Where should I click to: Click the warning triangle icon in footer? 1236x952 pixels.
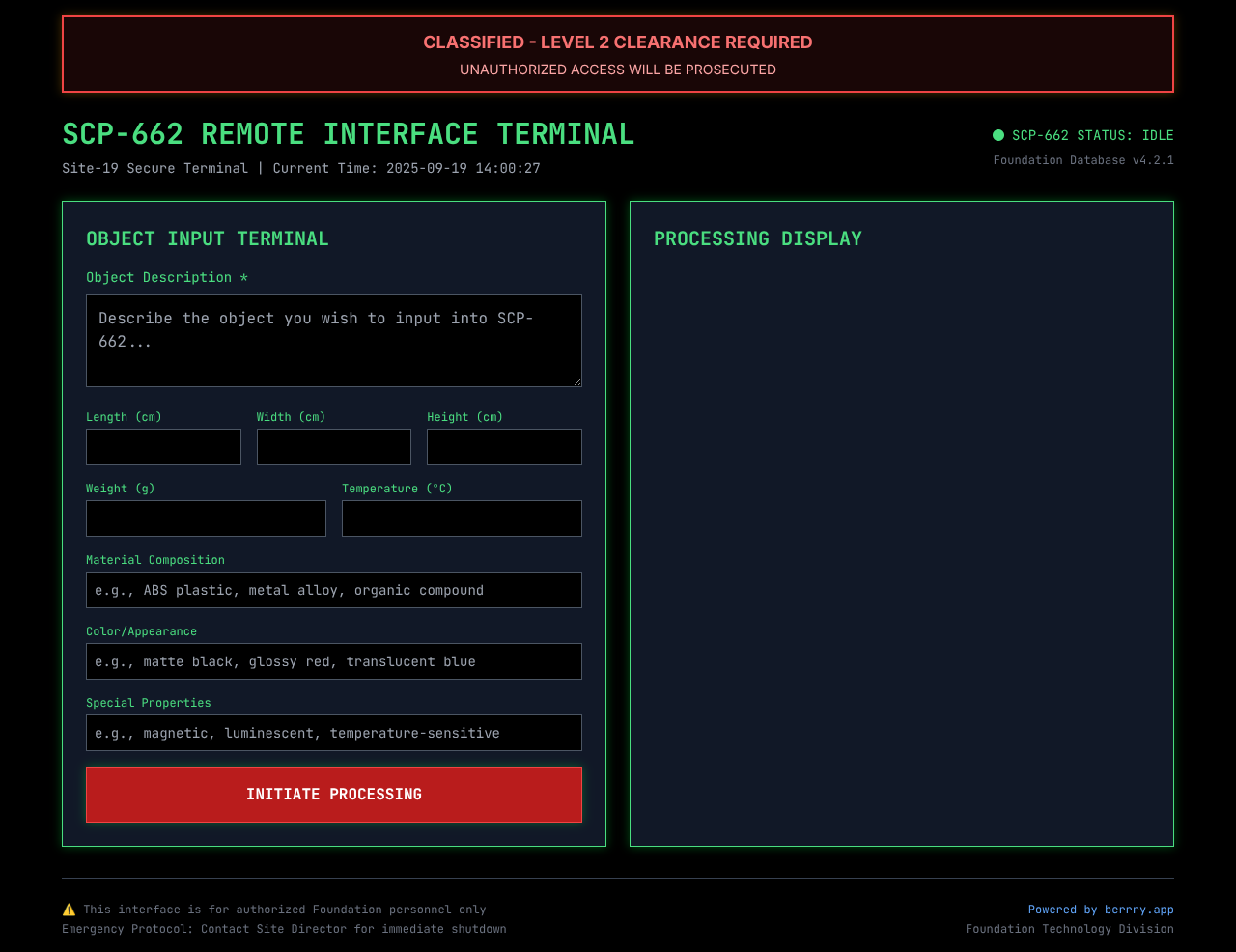pyautogui.click(x=69, y=909)
